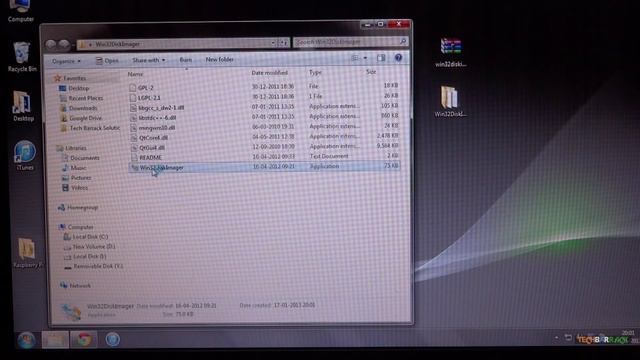
Task: Open Documents library
Action: 80,158
